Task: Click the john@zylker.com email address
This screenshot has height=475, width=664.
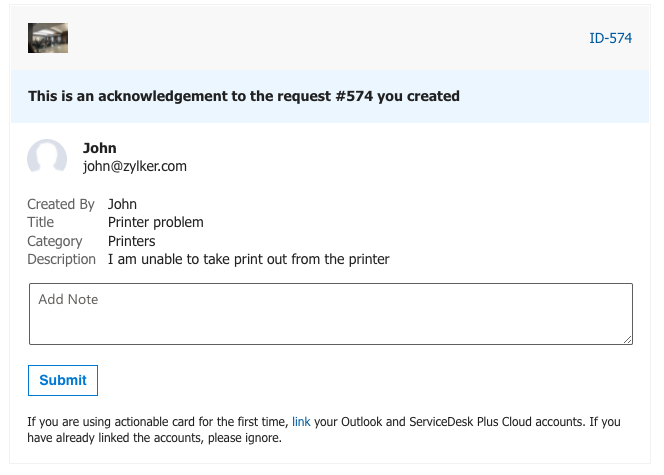Action: click(135, 166)
